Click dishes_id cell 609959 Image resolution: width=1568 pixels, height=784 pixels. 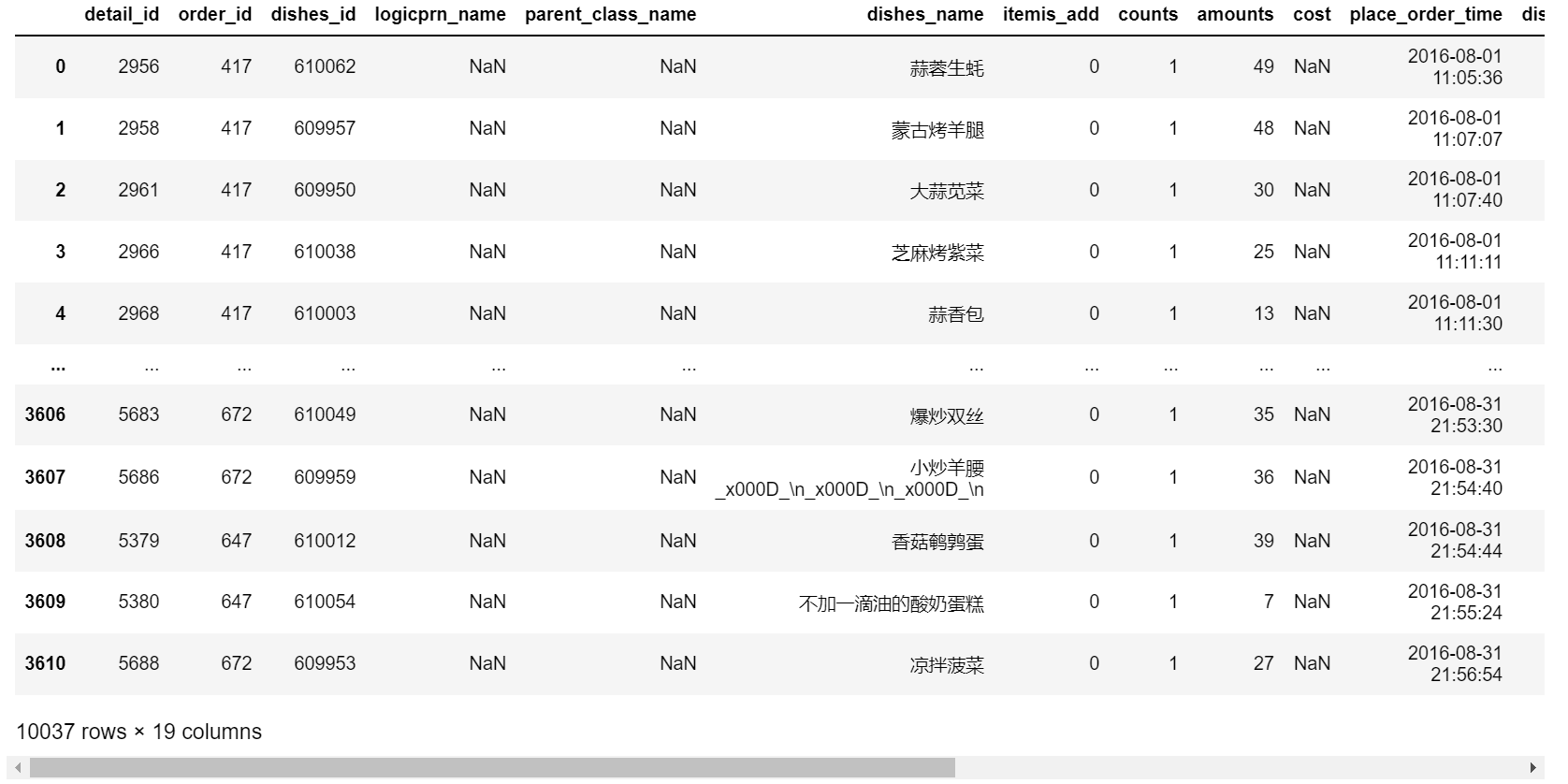pos(325,477)
